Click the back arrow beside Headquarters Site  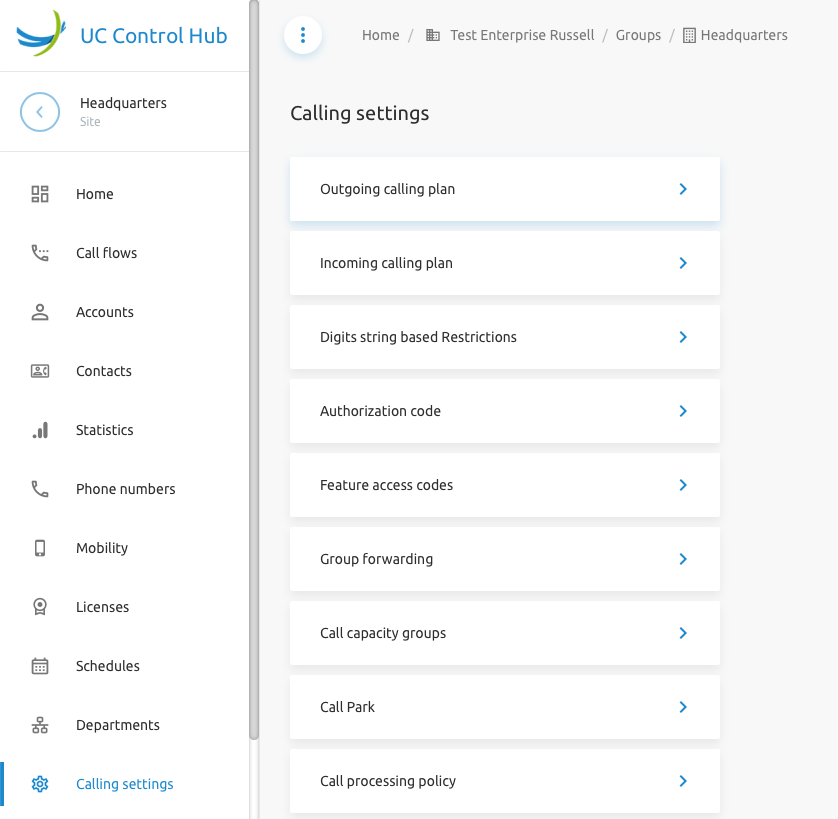tap(40, 112)
